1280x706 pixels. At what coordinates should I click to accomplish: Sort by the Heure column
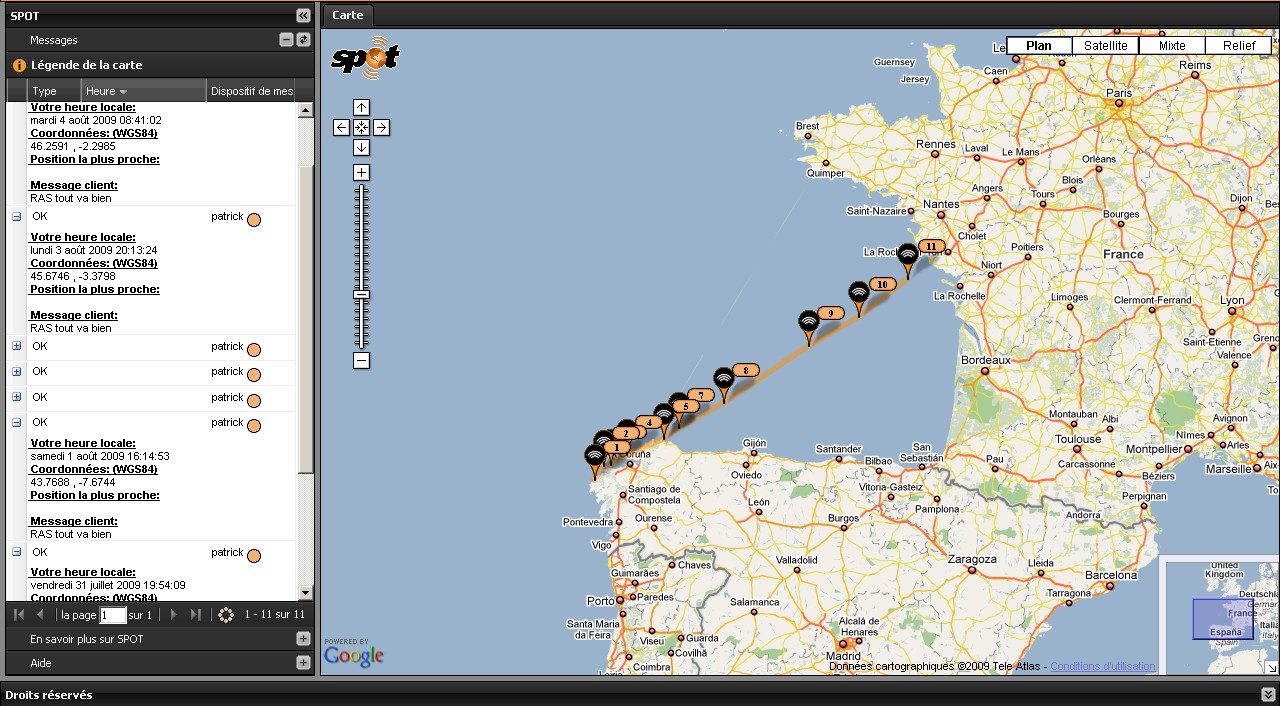point(144,91)
